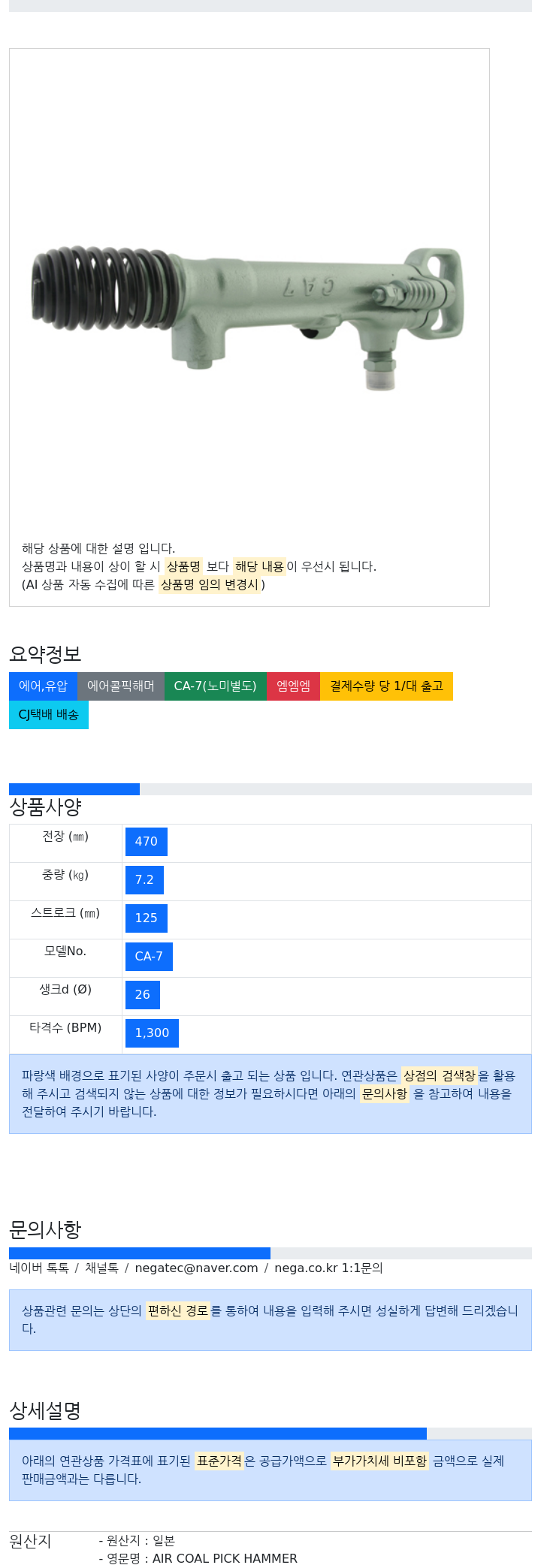Click the 엠엠엠 red brand tag
The height and width of the screenshot is (1568, 541).
pyautogui.click(x=294, y=686)
